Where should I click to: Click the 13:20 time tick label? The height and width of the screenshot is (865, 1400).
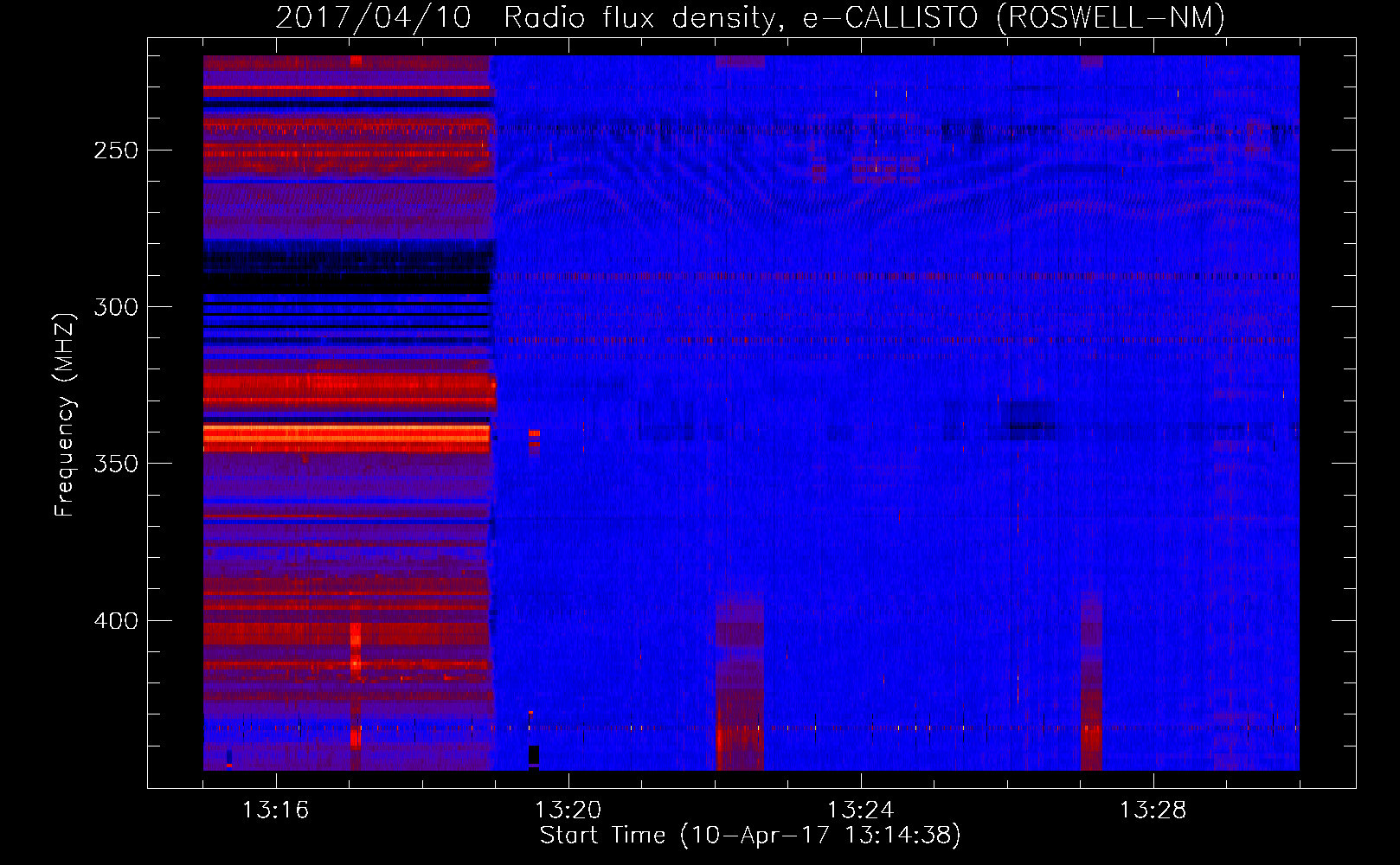point(568,810)
